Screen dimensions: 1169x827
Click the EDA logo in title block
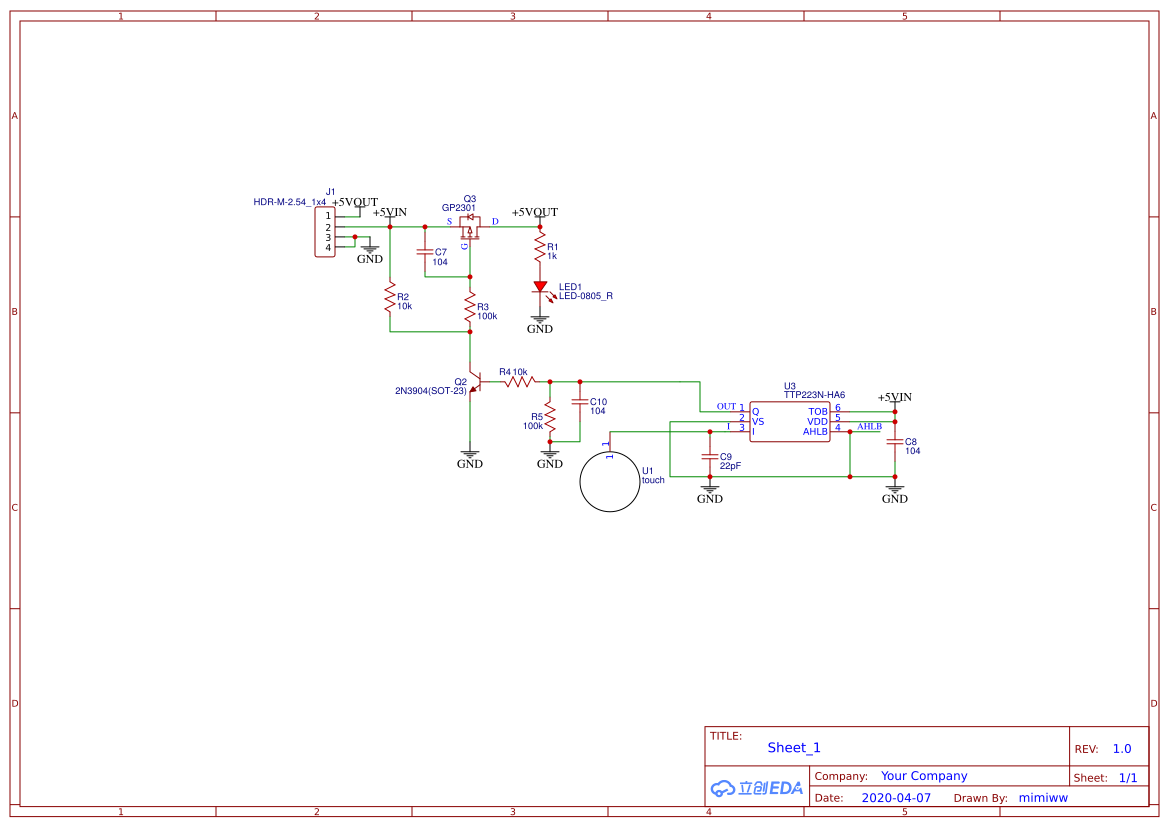click(x=757, y=788)
